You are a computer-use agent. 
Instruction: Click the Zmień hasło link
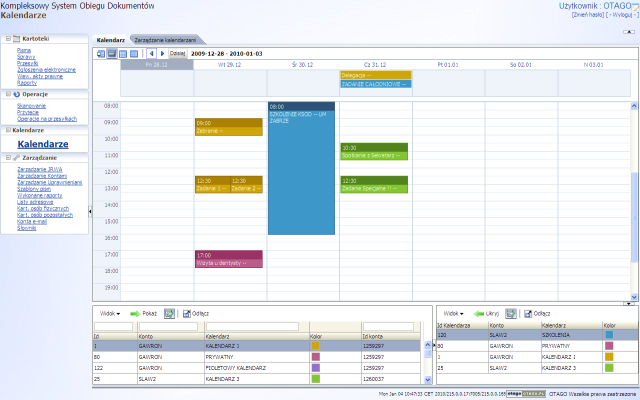(x=588, y=15)
